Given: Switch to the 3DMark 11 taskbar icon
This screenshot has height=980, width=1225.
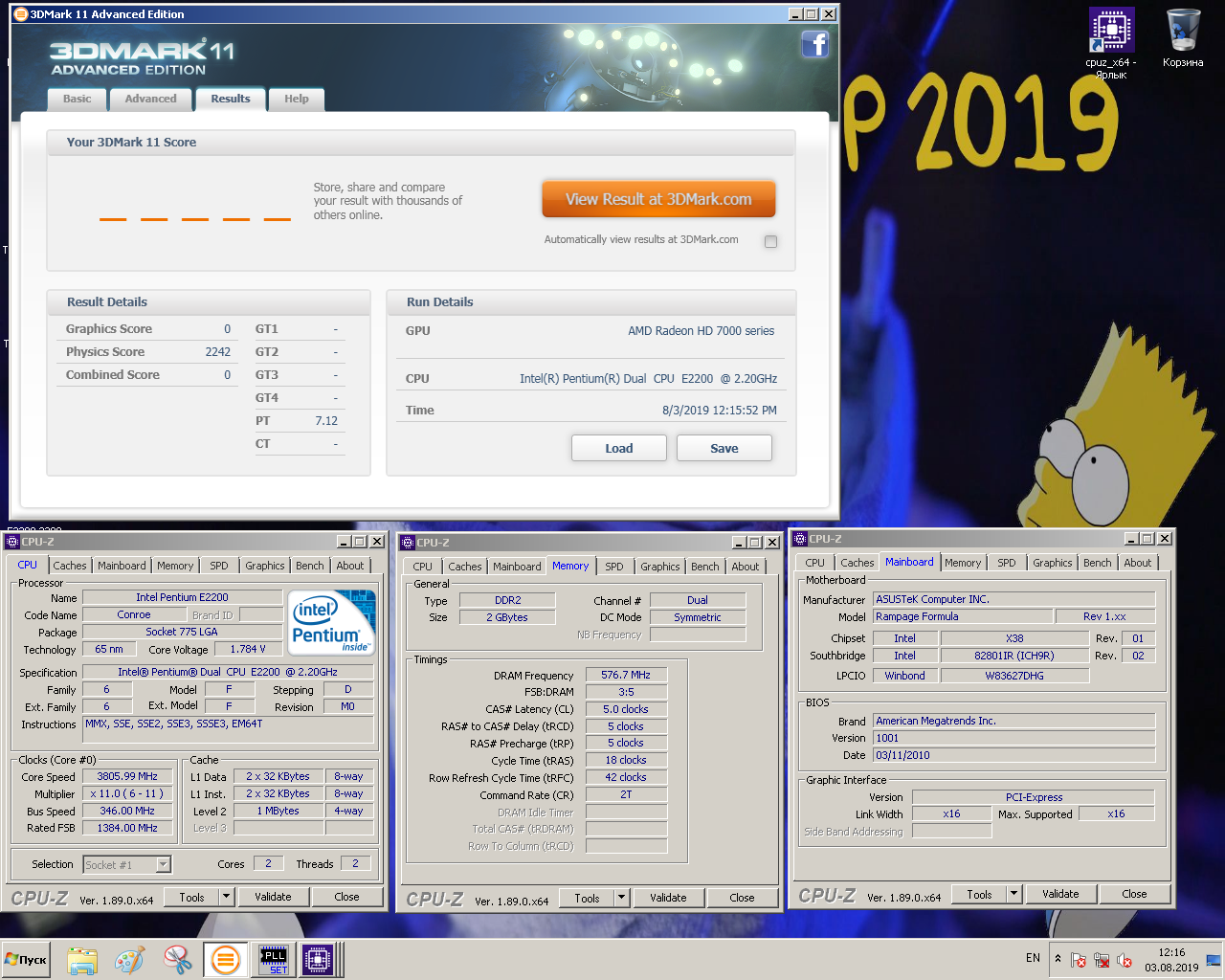Looking at the screenshot, I should click(225, 960).
